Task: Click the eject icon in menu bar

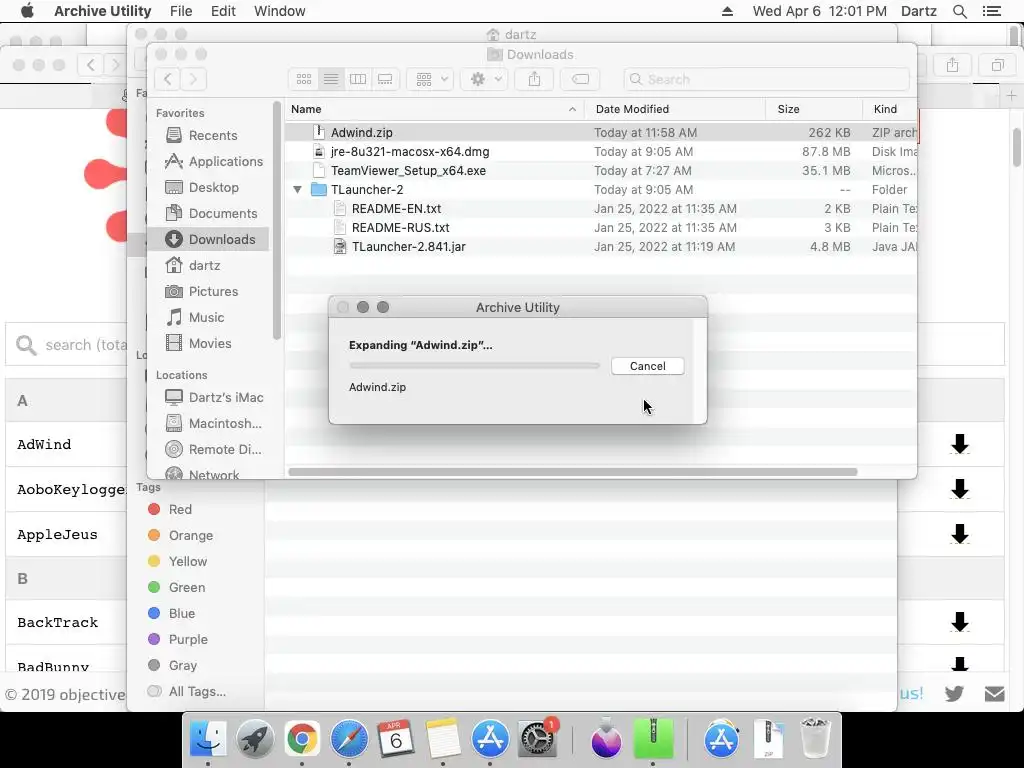Action: 727,11
